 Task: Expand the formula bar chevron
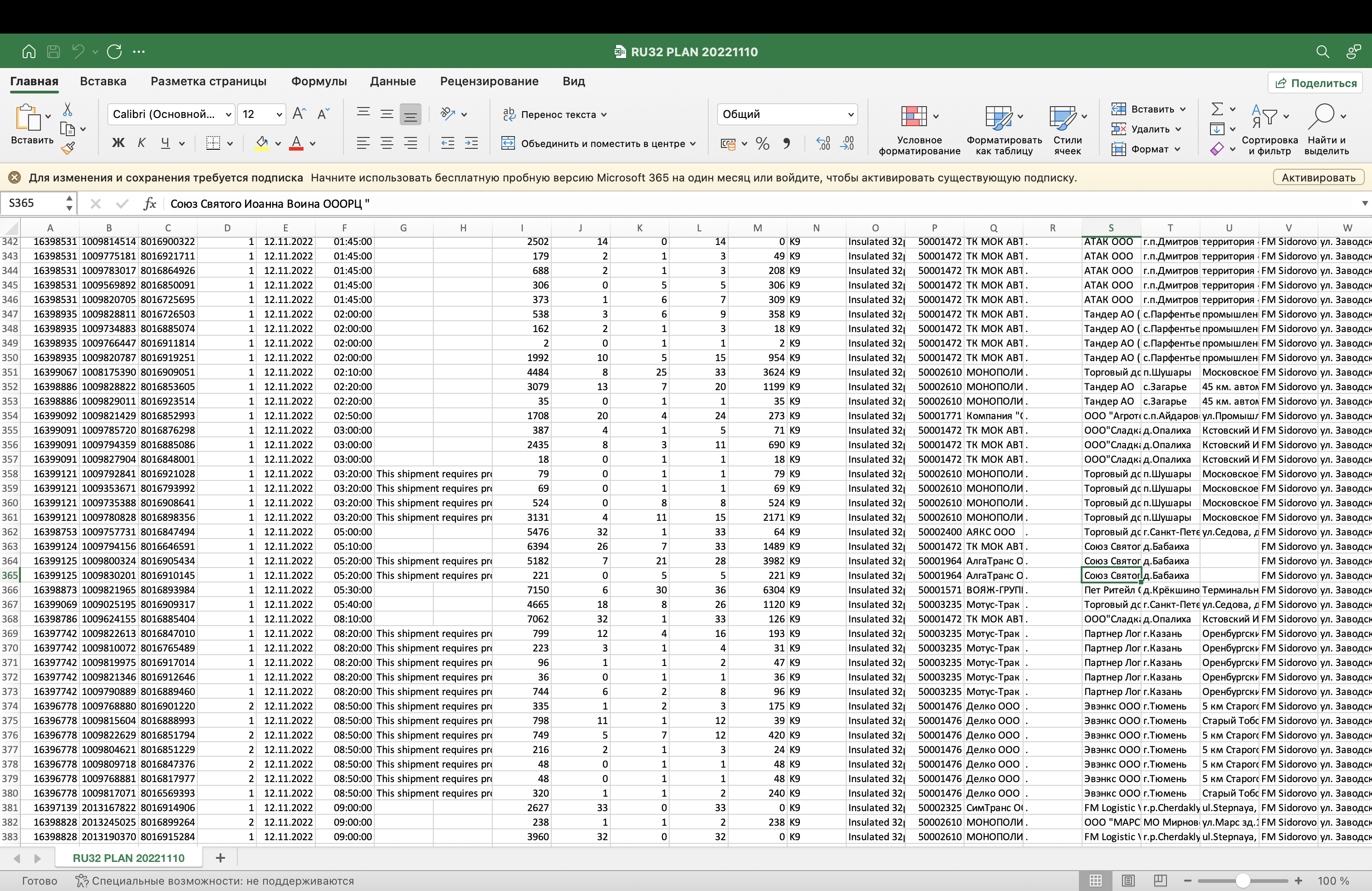[1364, 203]
